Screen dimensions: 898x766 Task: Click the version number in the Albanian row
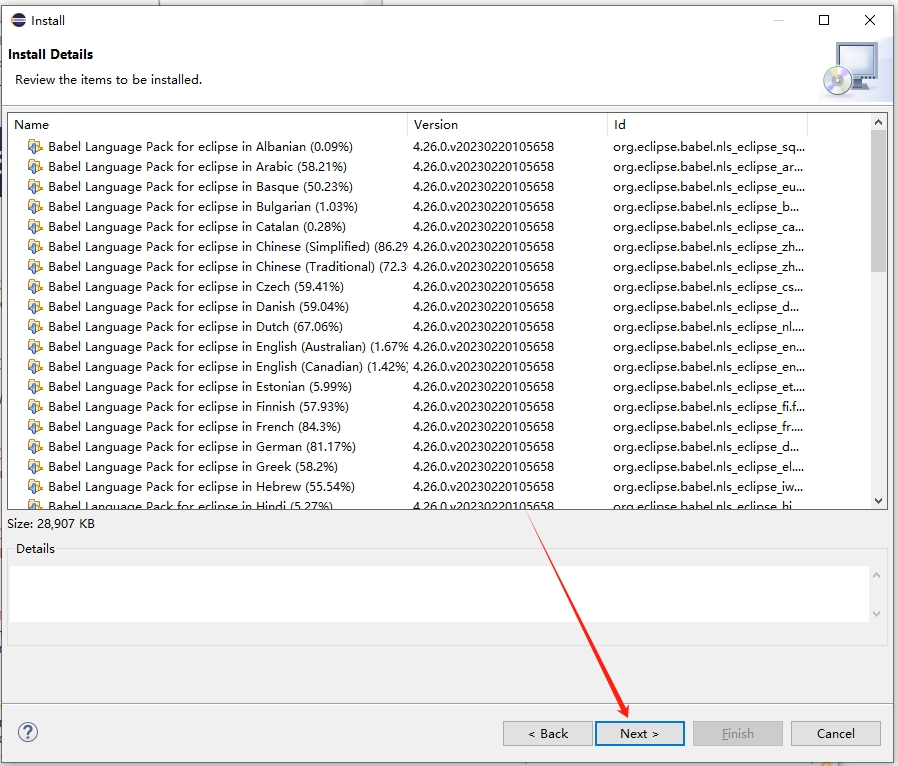tap(483, 147)
